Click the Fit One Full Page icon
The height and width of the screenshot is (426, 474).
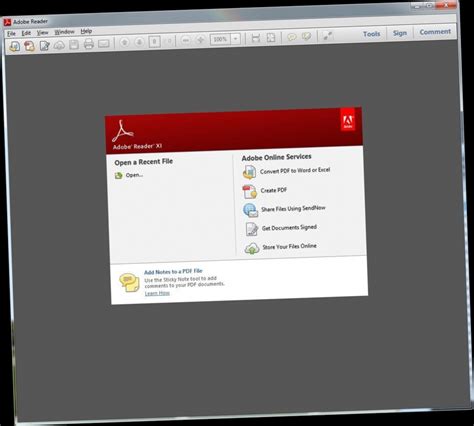pos(271,37)
